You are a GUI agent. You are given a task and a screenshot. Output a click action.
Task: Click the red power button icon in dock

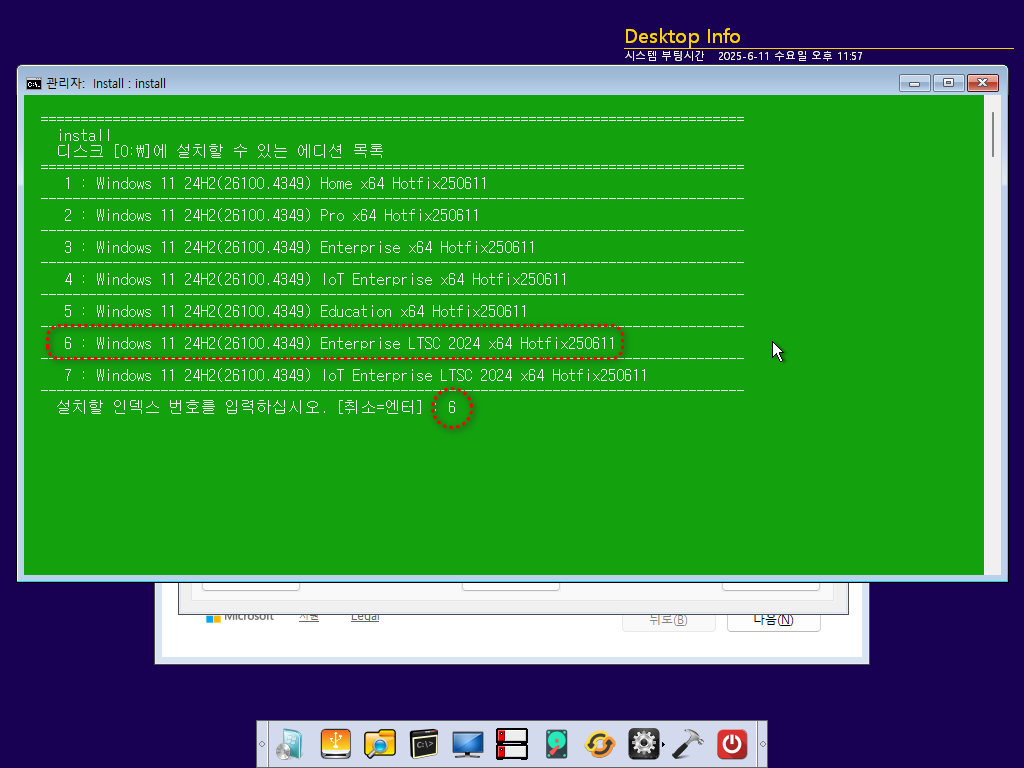(731, 744)
